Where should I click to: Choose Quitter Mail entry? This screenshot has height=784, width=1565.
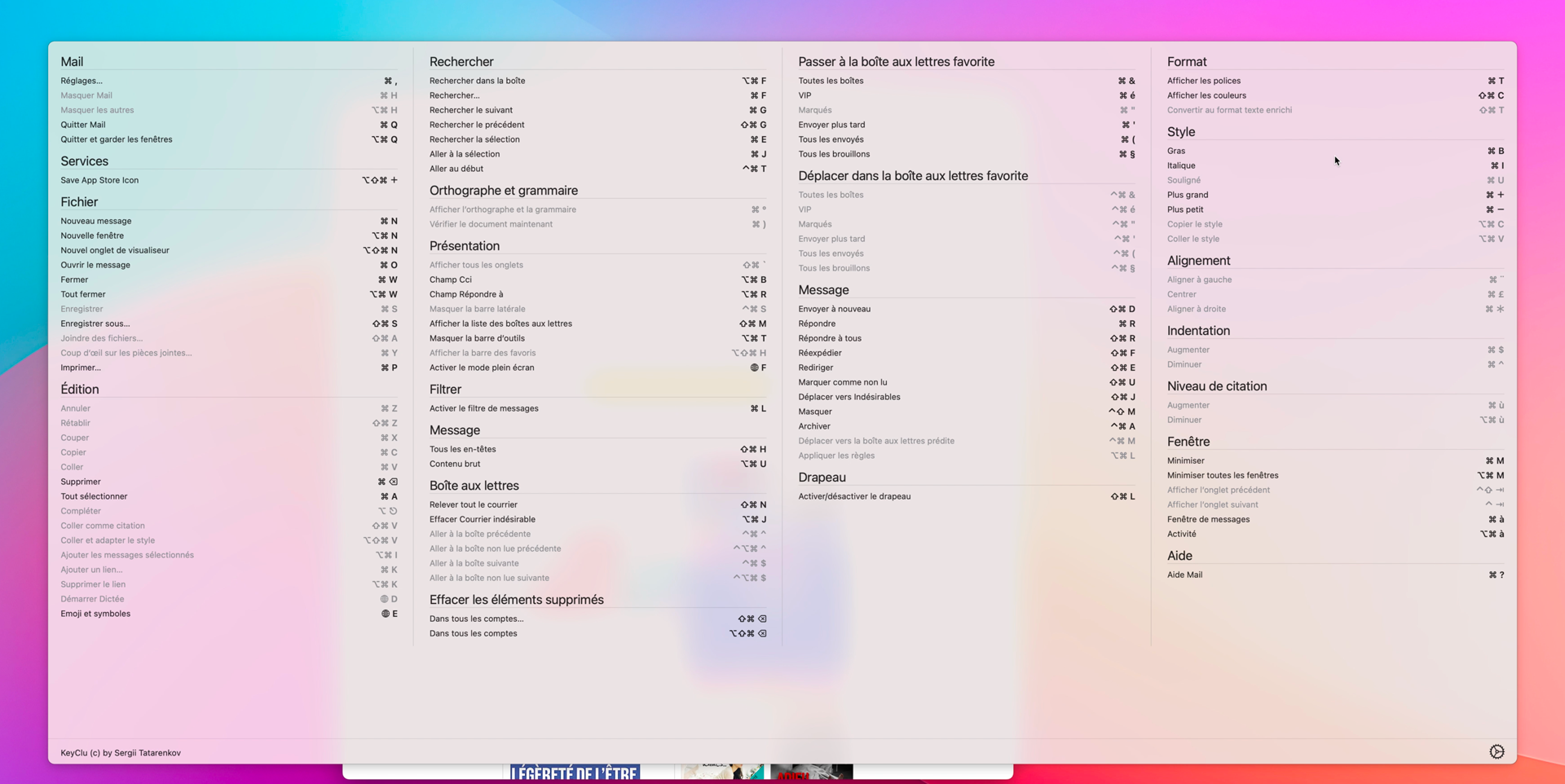point(229,125)
